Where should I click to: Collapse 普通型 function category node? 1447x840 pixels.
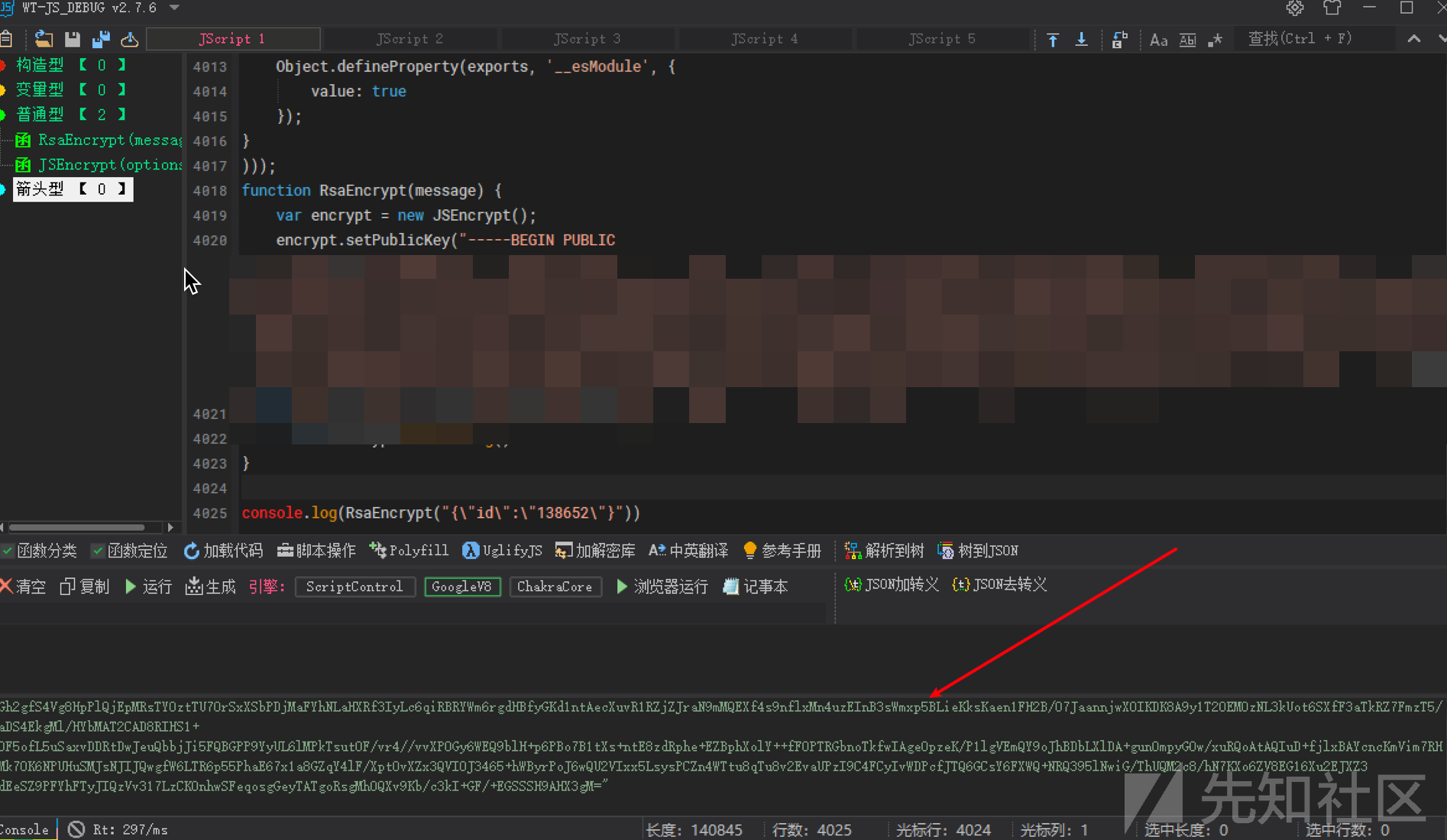[70, 115]
